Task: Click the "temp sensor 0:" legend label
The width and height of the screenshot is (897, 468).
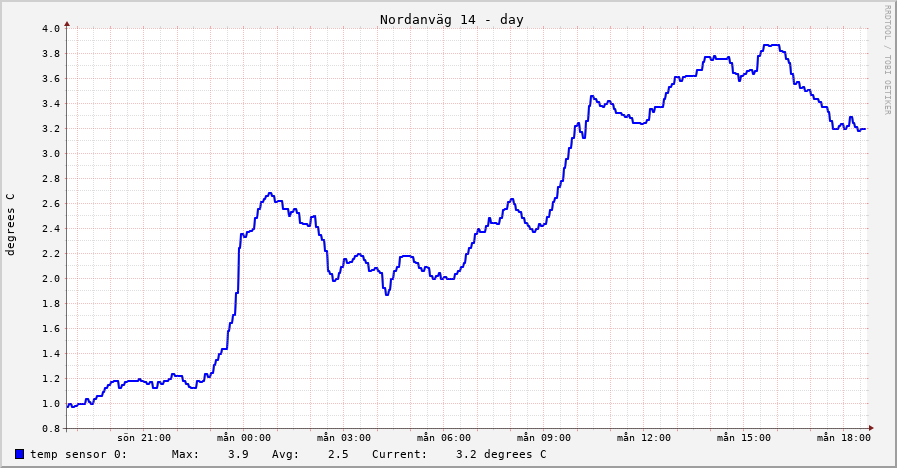Action: (x=78, y=454)
